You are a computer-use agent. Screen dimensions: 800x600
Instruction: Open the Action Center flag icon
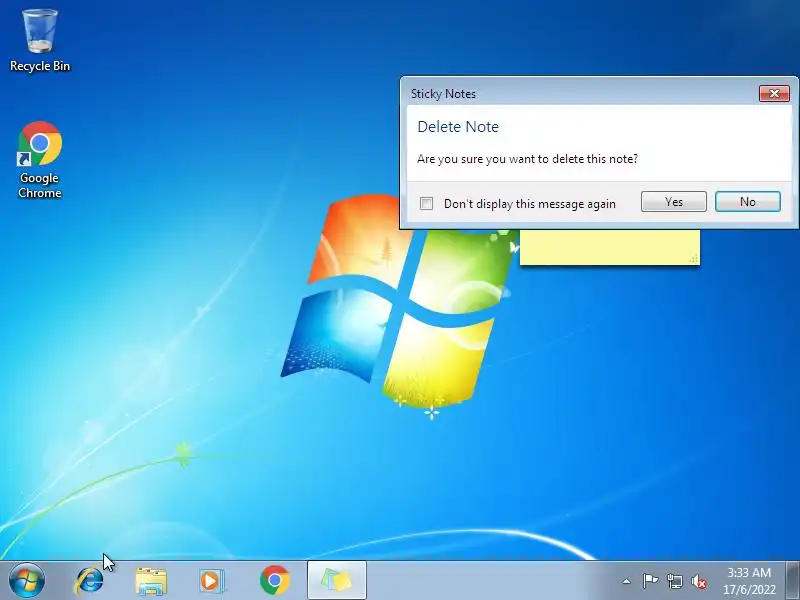(x=650, y=581)
